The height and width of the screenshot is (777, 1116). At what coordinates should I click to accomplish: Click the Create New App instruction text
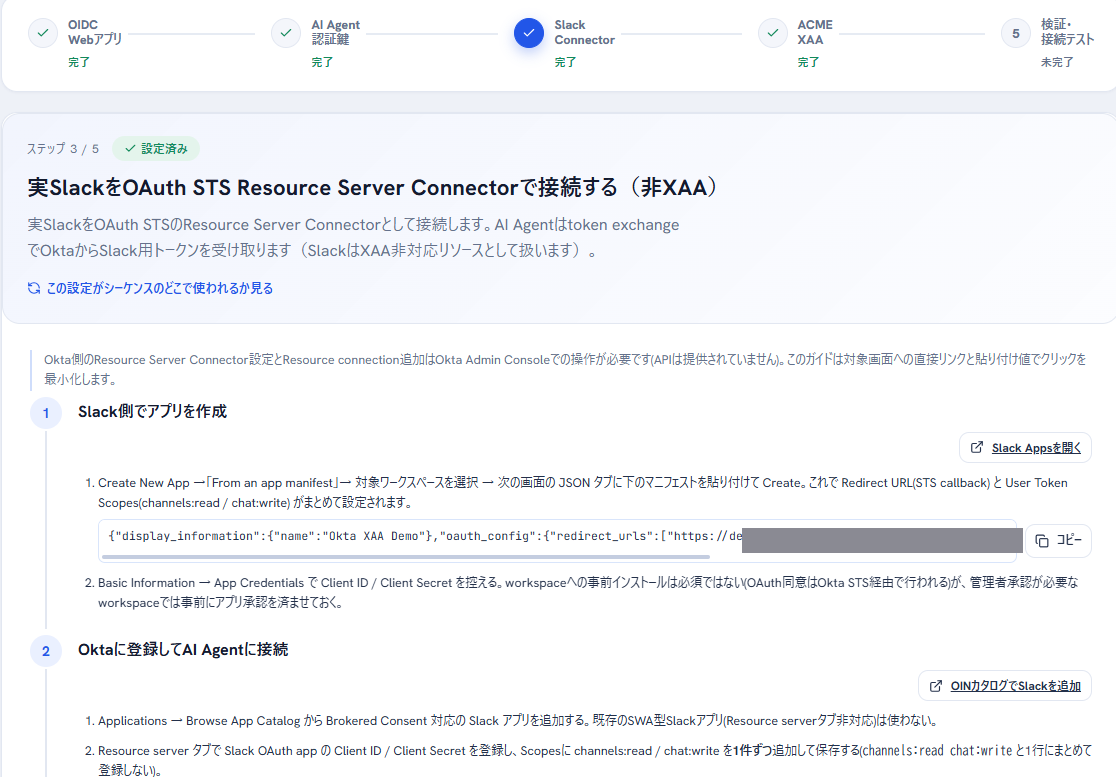tap(583, 492)
